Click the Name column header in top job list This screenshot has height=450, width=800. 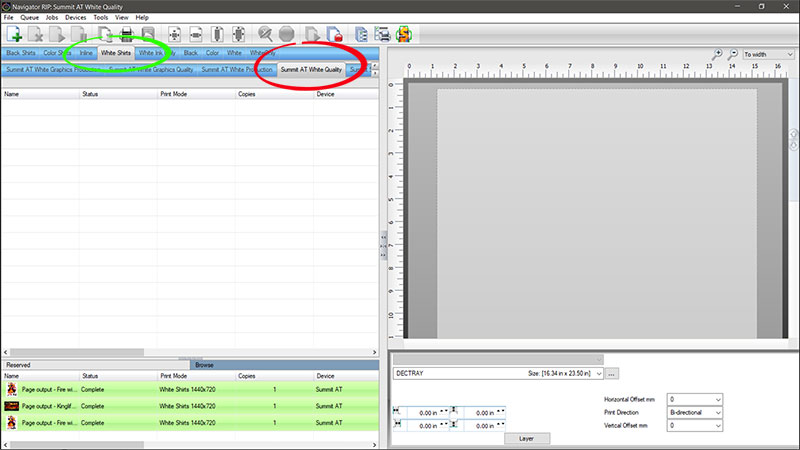41,94
